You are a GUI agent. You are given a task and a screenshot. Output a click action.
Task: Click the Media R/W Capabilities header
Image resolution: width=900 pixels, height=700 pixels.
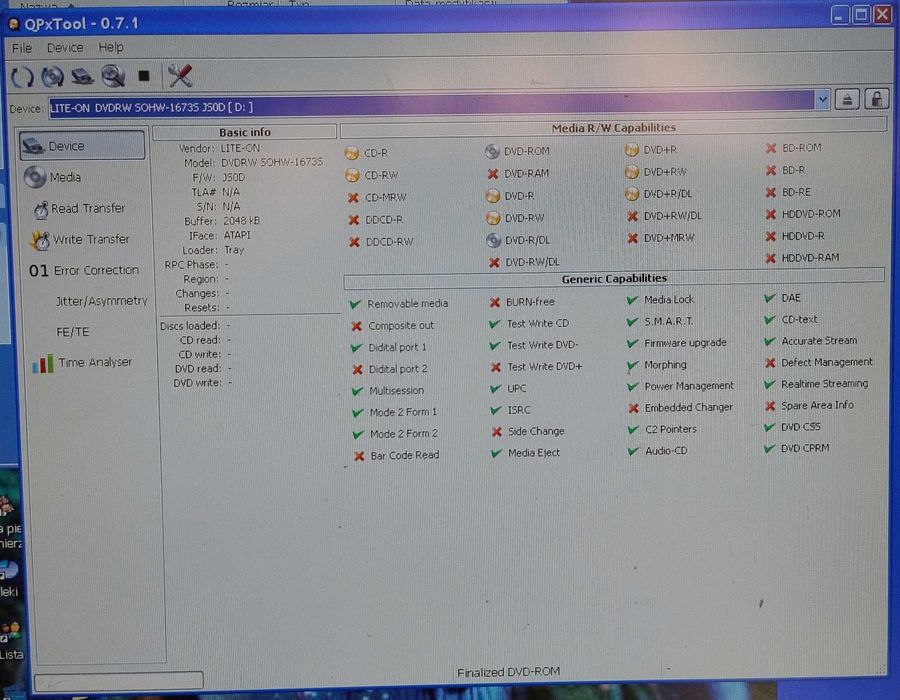[613, 128]
